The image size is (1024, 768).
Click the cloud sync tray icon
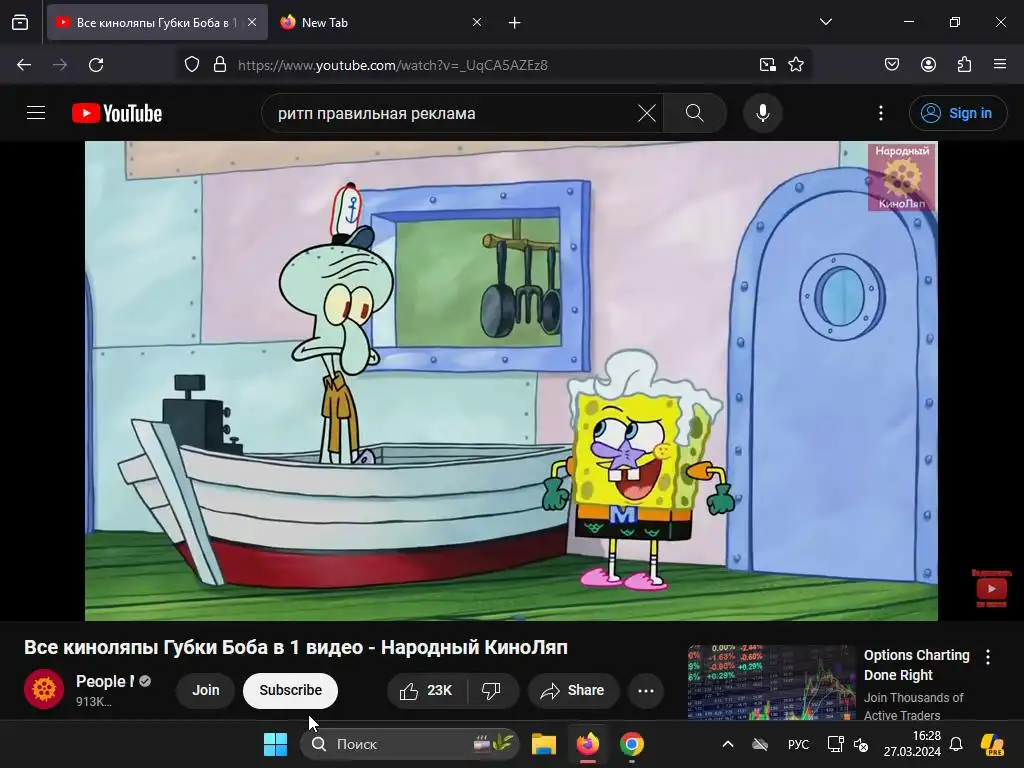tap(760, 744)
